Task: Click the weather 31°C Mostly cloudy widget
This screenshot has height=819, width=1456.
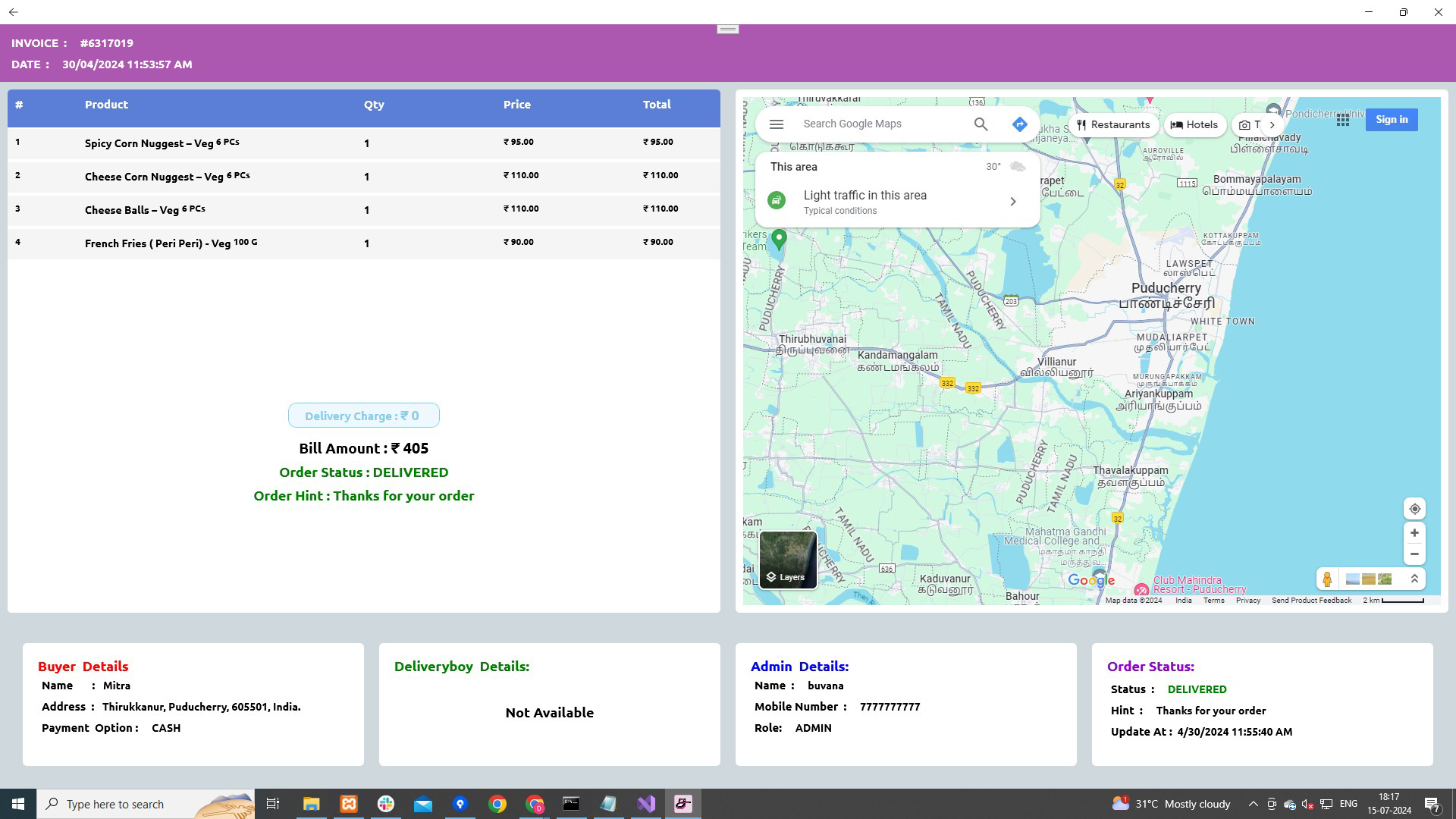Action: point(1172,804)
